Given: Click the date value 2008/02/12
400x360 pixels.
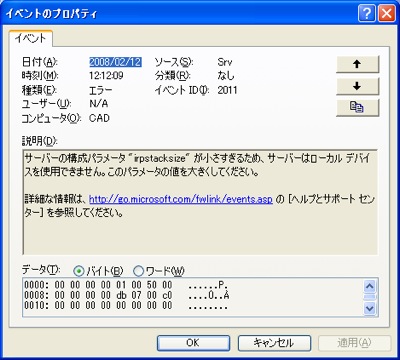Looking at the screenshot, I should coord(115,62).
